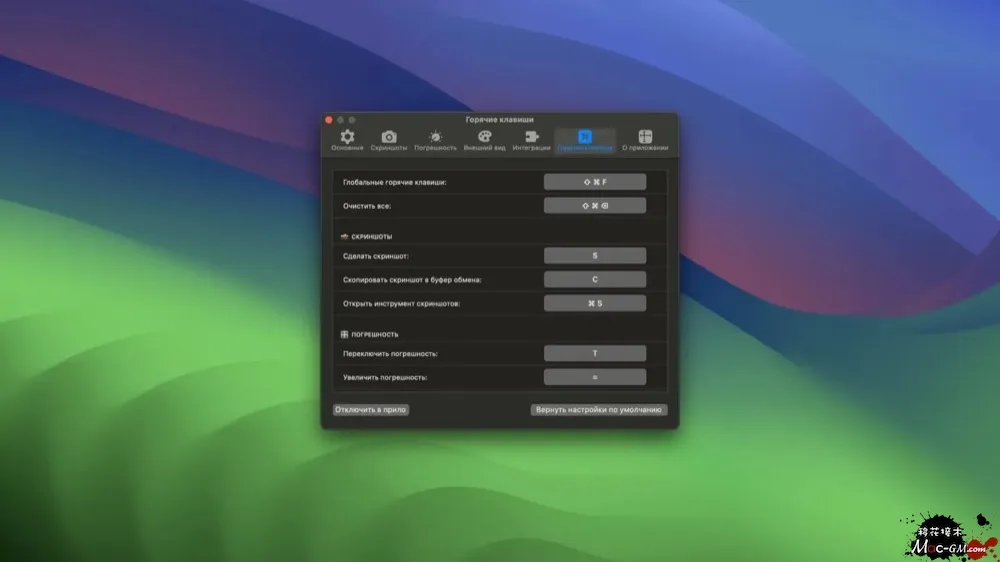
Task: Click the ПОГРЕШНОСТЬ section header
Action: (x=369, y=334)
